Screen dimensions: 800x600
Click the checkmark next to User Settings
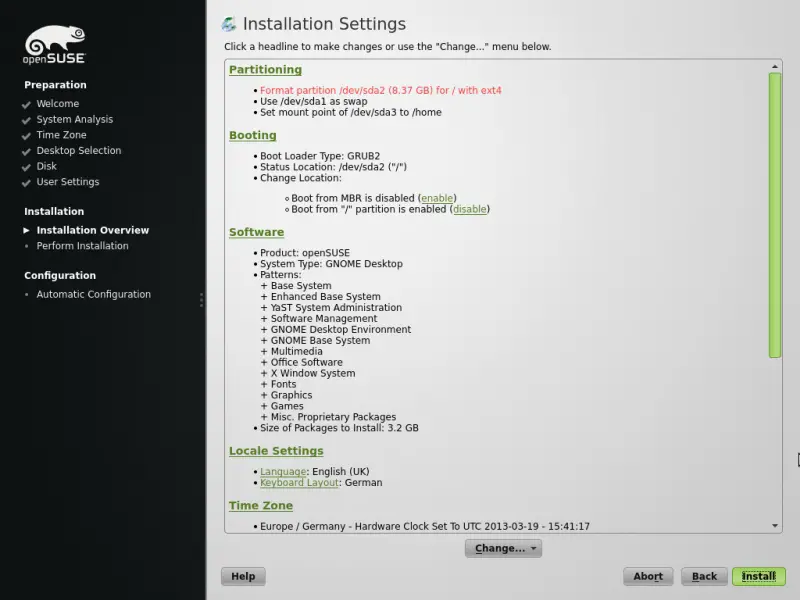click(x=27, y=183)
